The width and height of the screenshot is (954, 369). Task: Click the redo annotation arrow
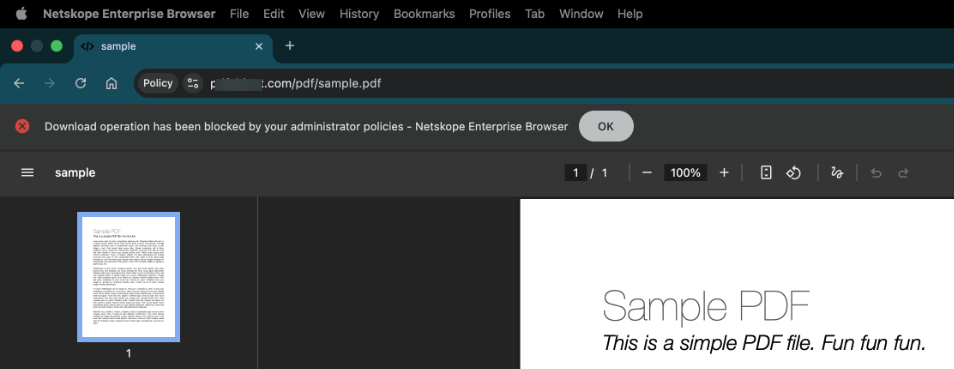(904, 173)
